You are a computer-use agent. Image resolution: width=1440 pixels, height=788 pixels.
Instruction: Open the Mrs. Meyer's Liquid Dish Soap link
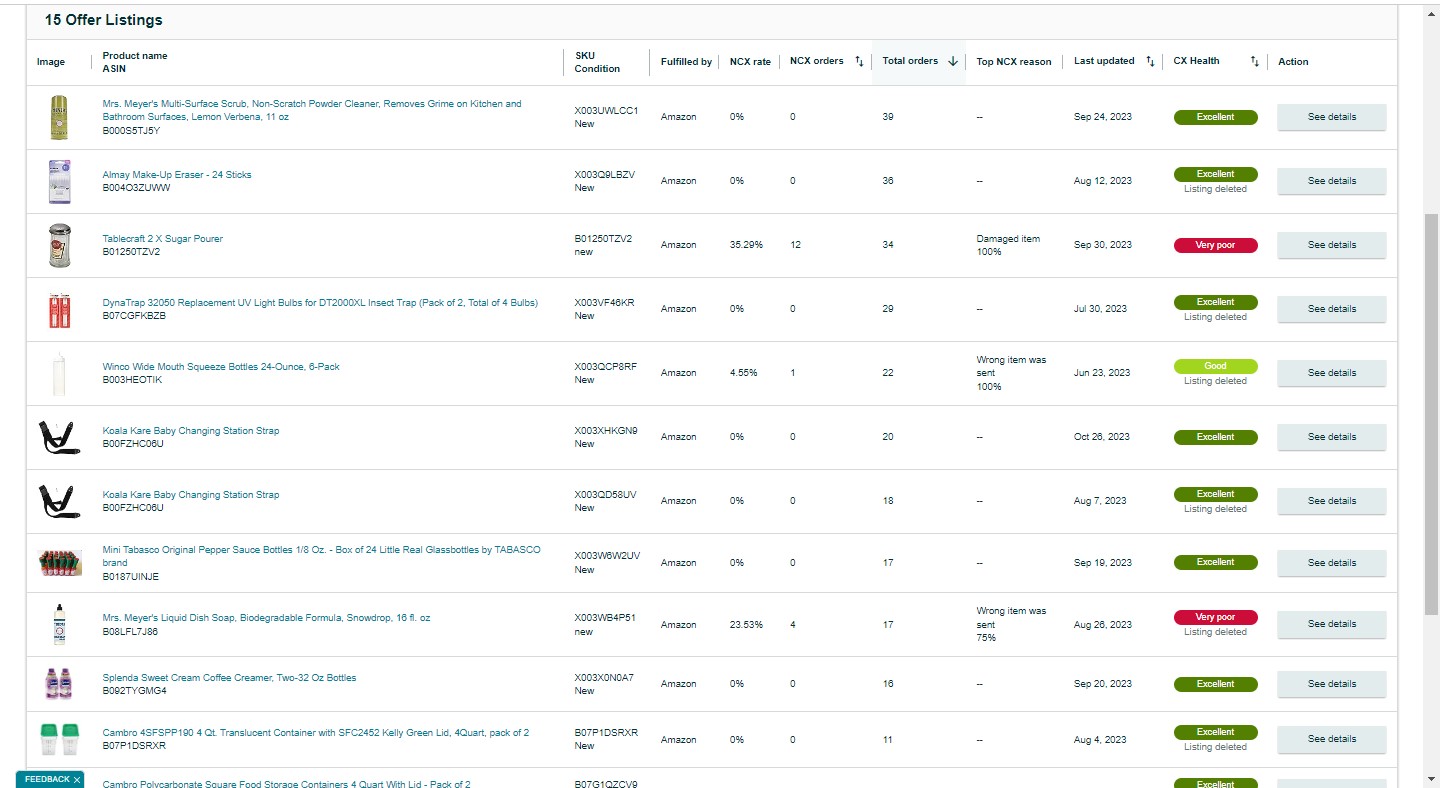pos(266,618)
